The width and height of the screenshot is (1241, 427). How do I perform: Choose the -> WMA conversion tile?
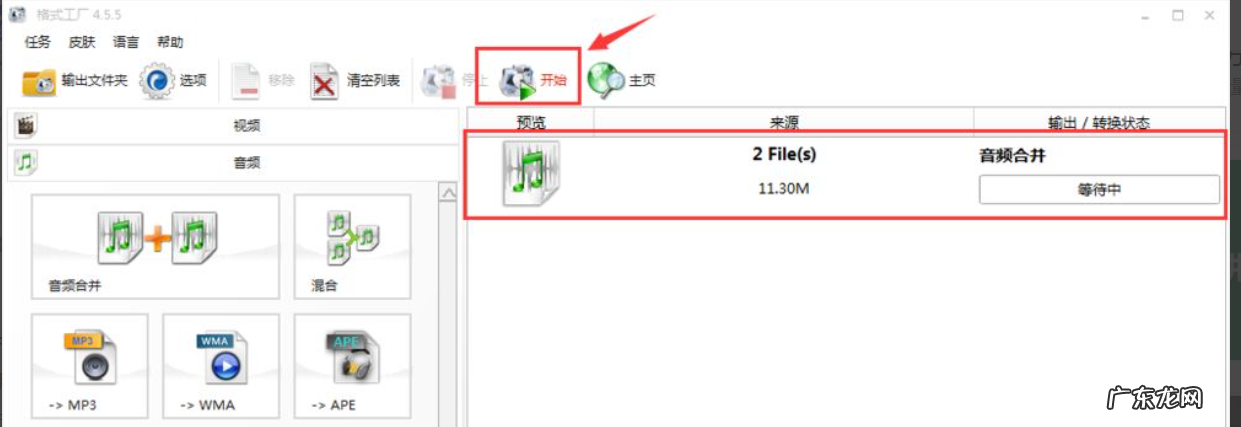tap(221, 367)
